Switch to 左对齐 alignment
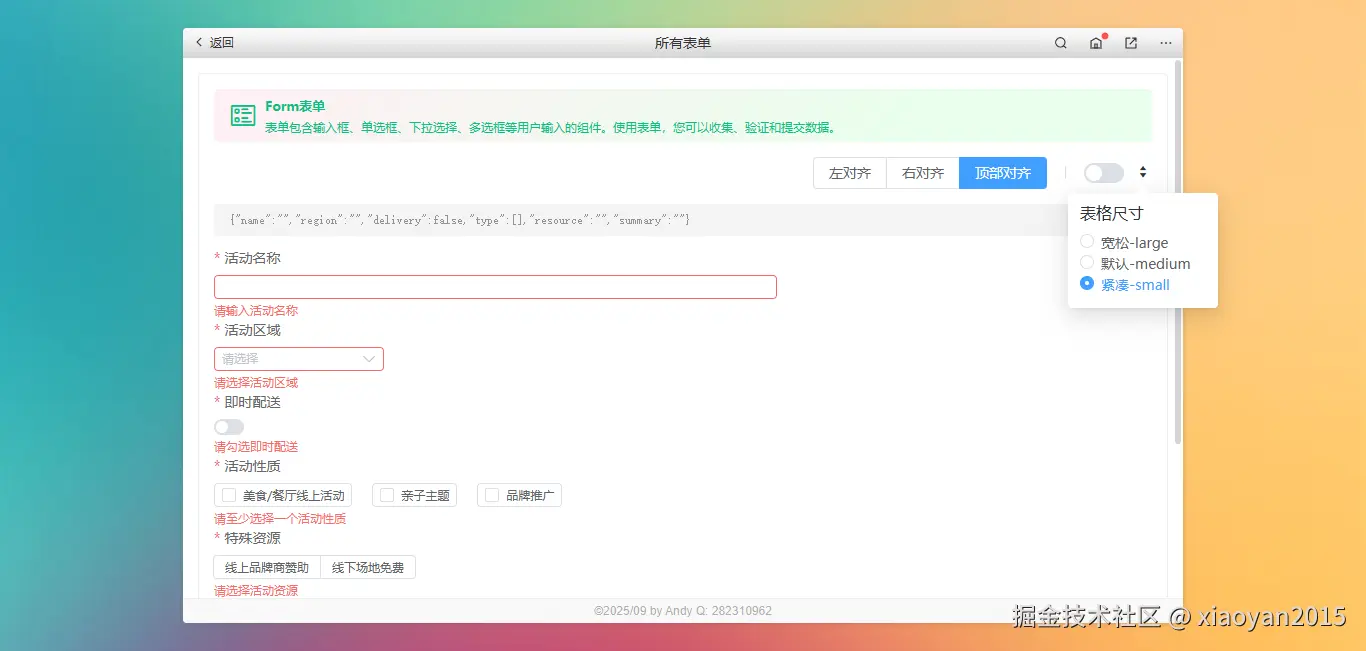The height and width of the screenshot is (651, 1366). tap(849, 172)
